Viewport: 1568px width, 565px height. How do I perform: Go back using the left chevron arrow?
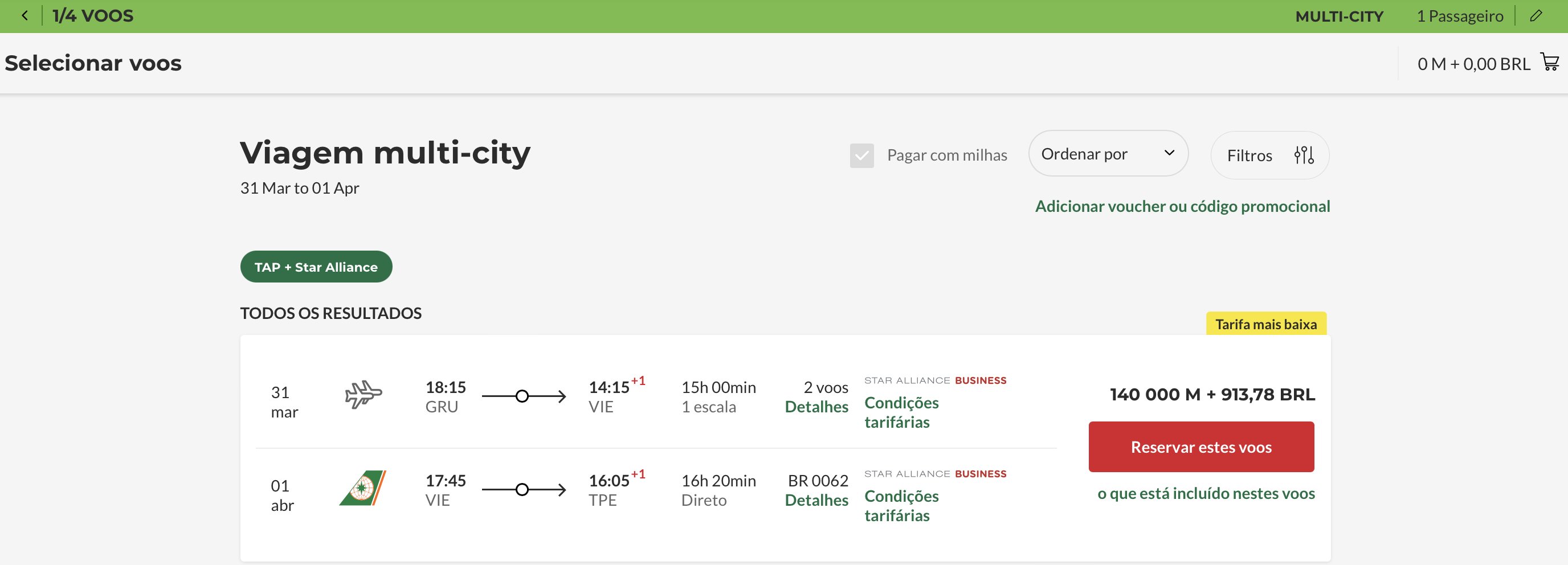(25, 16)
